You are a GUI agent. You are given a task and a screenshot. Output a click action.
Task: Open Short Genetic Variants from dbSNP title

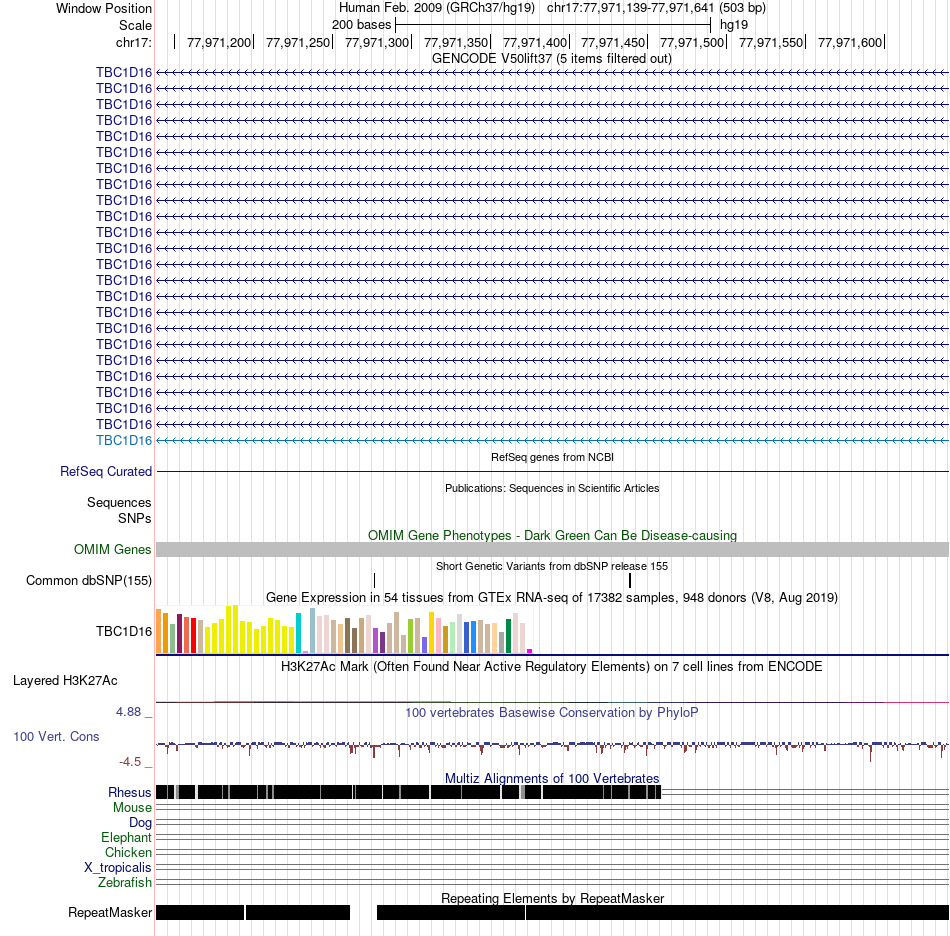coord(552,566)
